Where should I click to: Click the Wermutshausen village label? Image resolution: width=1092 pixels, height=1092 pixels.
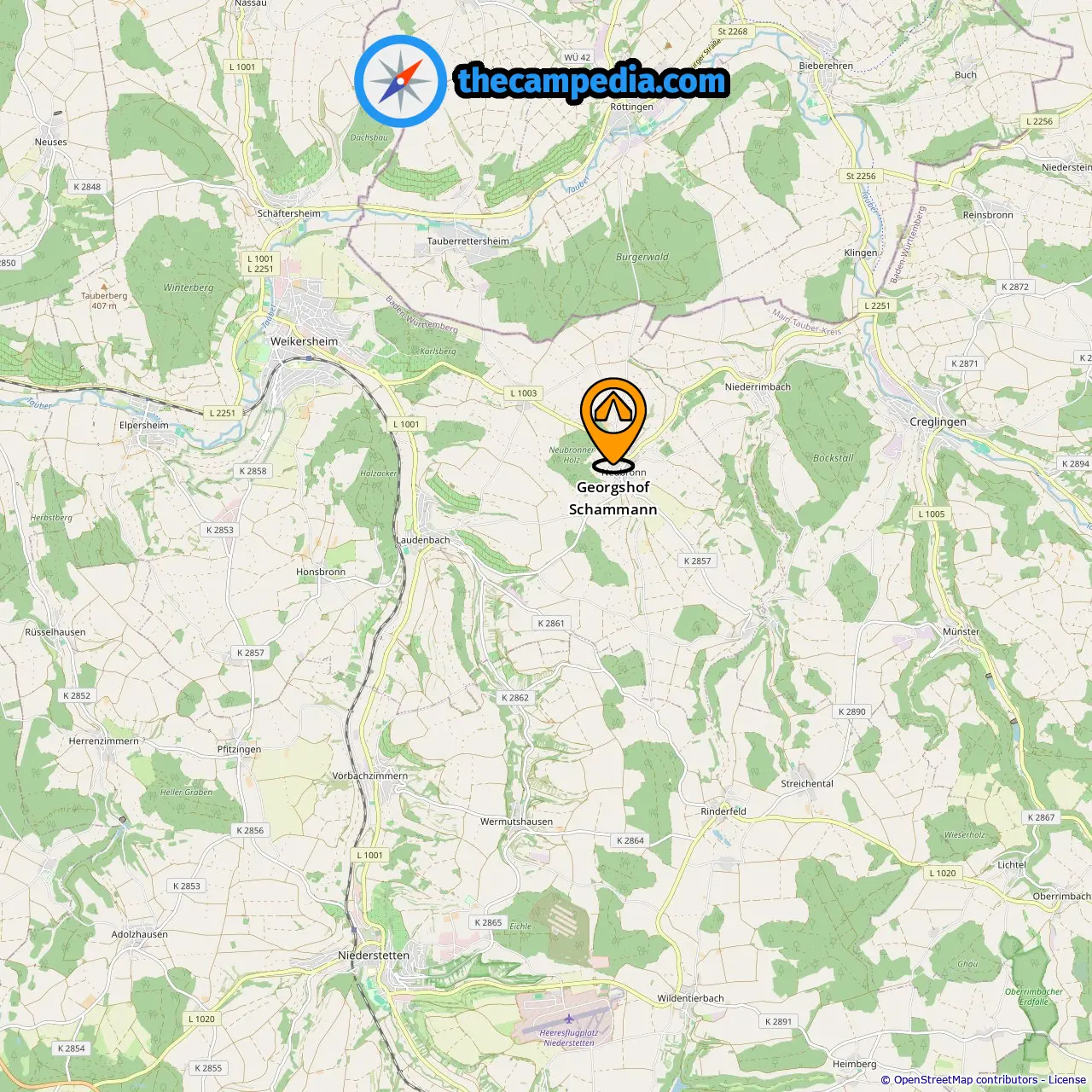pos(517,822)
